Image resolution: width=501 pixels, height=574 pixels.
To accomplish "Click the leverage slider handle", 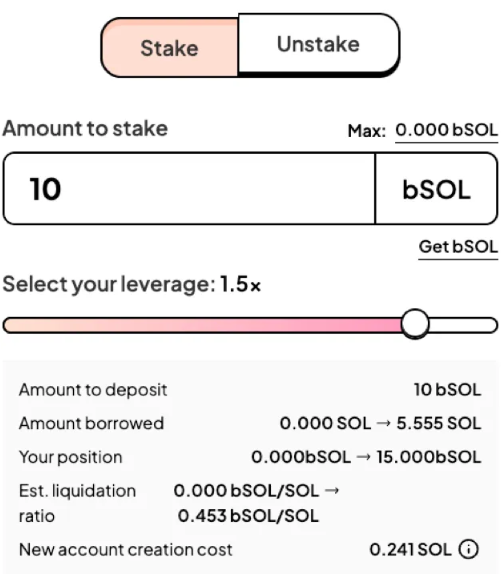I will [x=415, y=324].
